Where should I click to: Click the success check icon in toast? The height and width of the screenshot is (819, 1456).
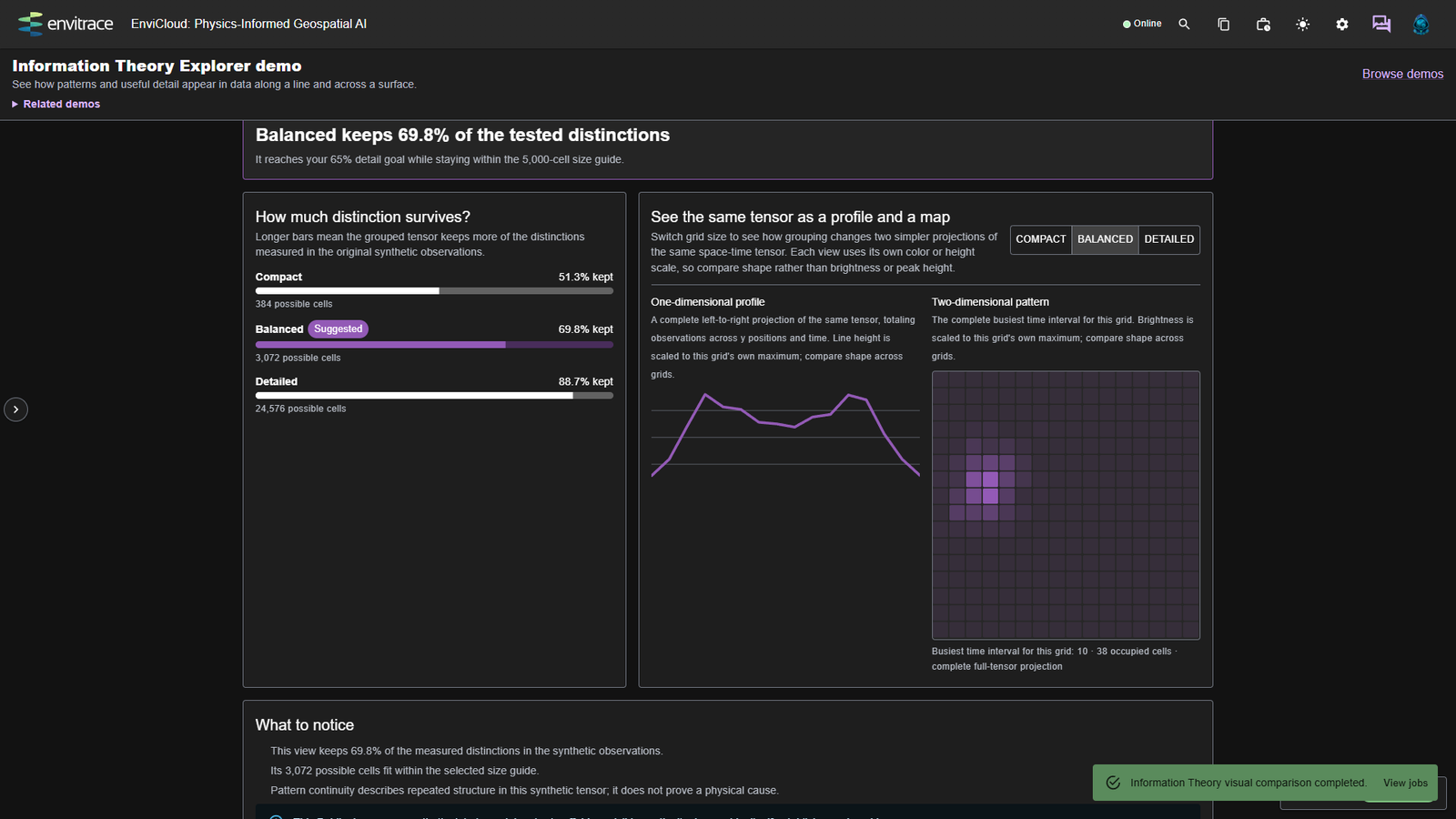1113,783
